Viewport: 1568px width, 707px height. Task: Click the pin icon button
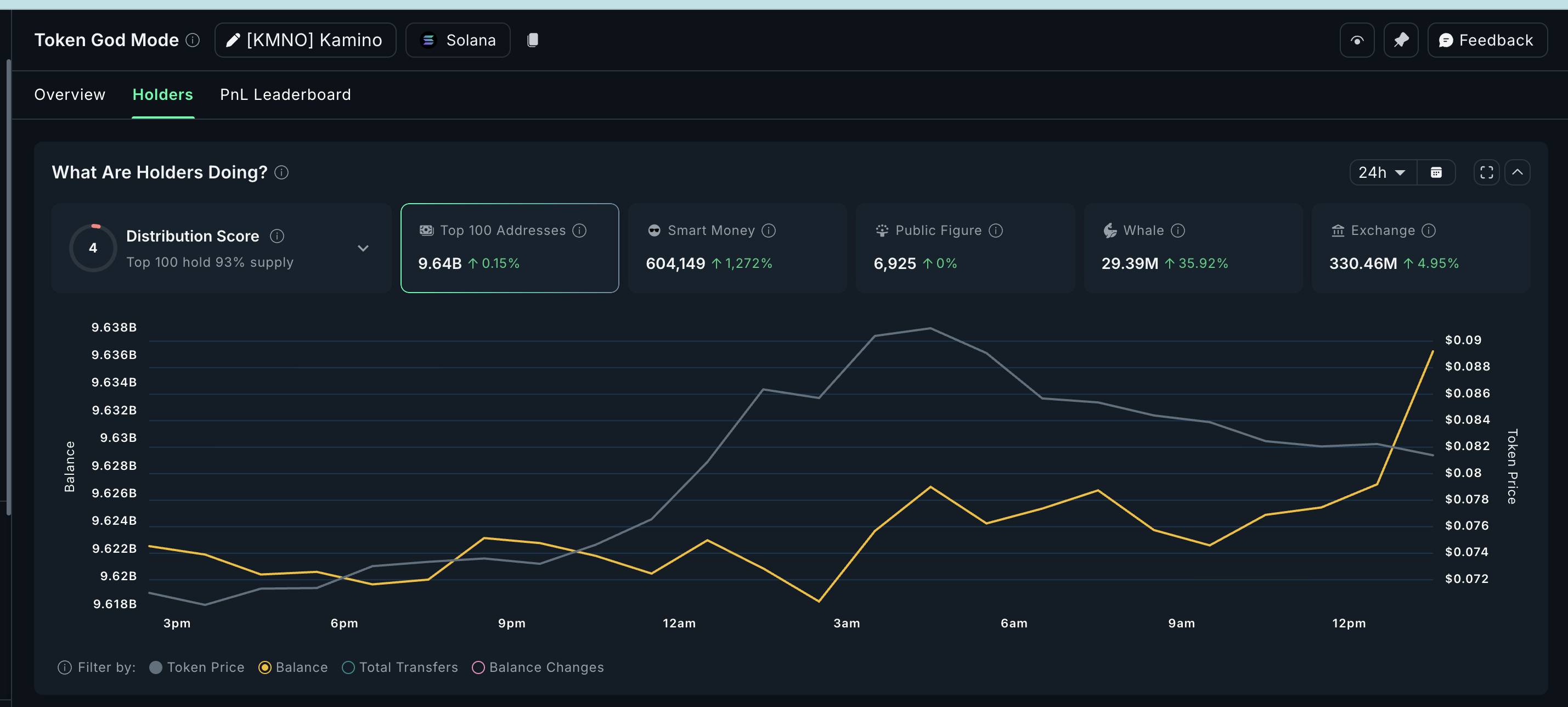1401,40
